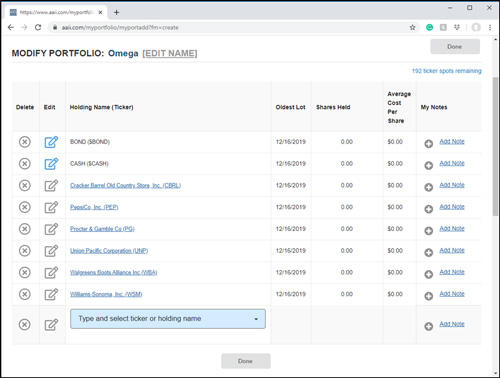
Task: Click plus icon for Union Pacific note
Action: click(x=429, y=253)
